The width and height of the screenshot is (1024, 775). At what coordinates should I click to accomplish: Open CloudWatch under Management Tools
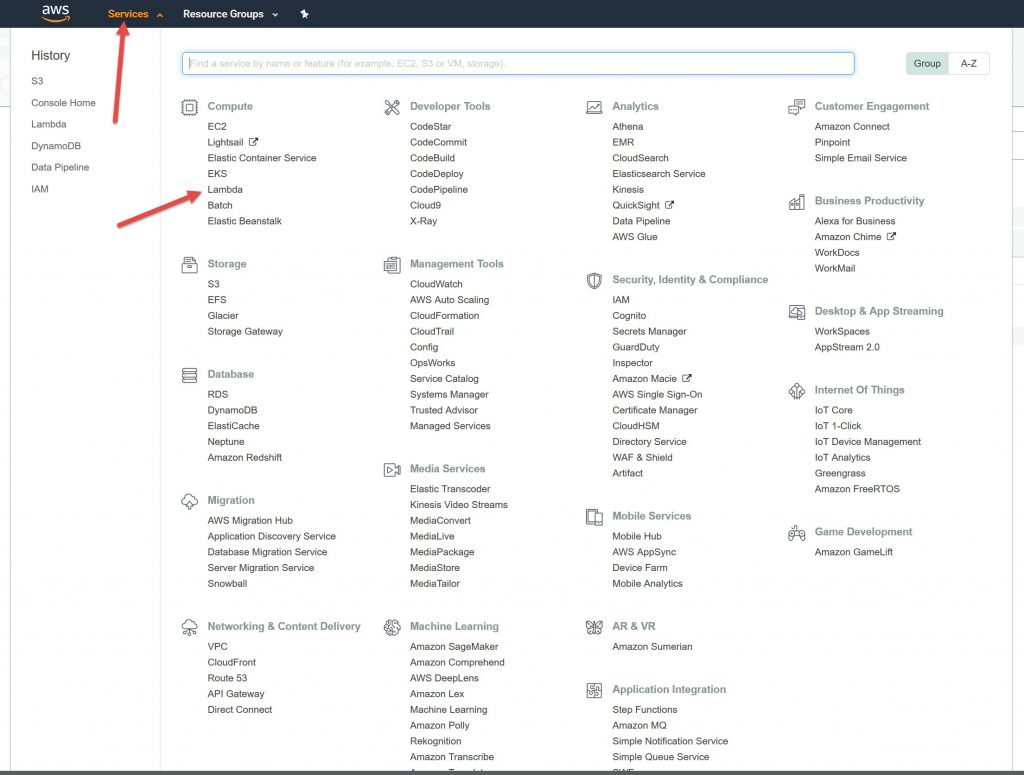click(436, 285)
